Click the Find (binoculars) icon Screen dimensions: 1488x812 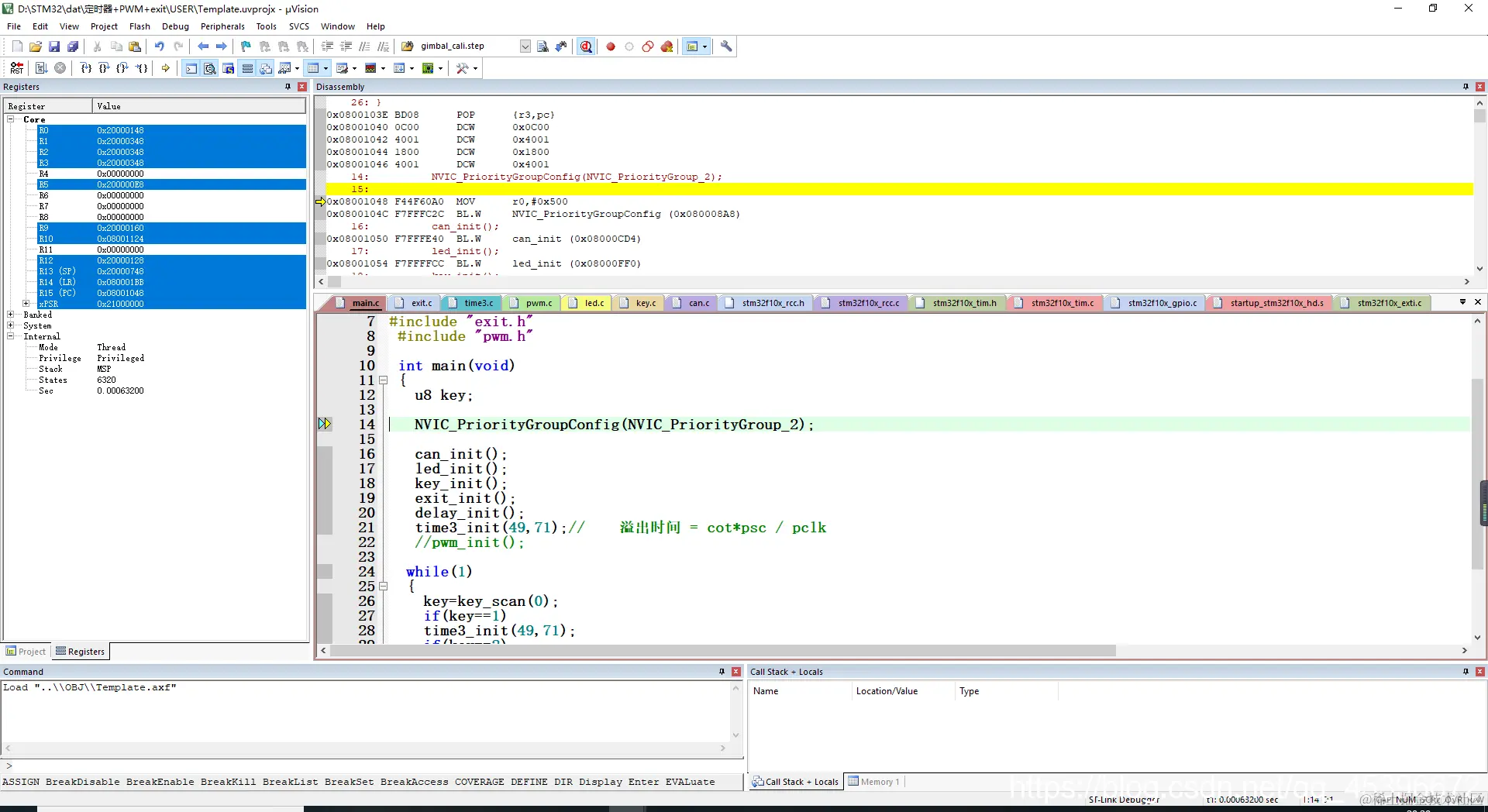click(x=542, y=46)
